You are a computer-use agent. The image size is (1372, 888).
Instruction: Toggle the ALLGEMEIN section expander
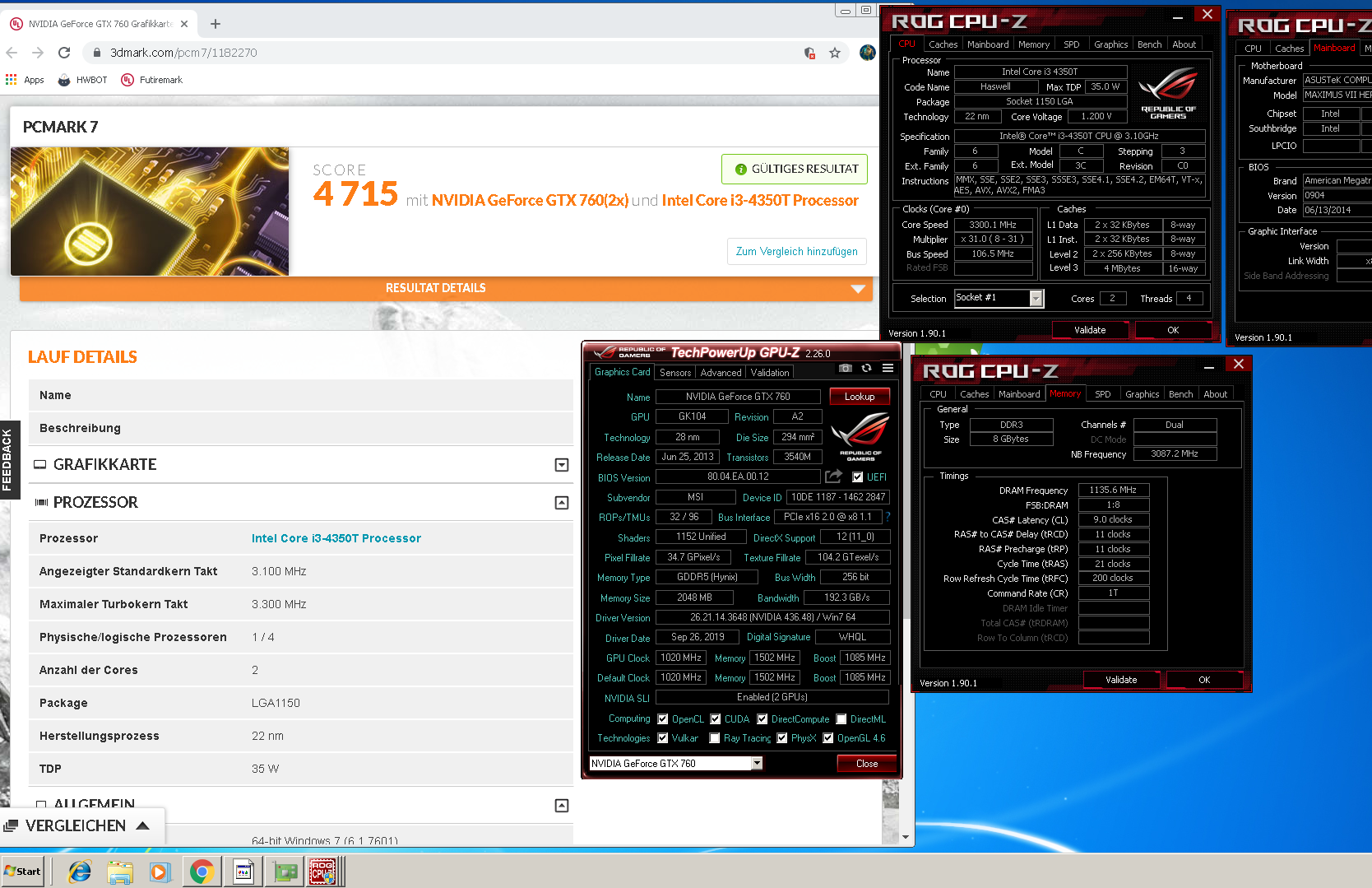point(562,806)
